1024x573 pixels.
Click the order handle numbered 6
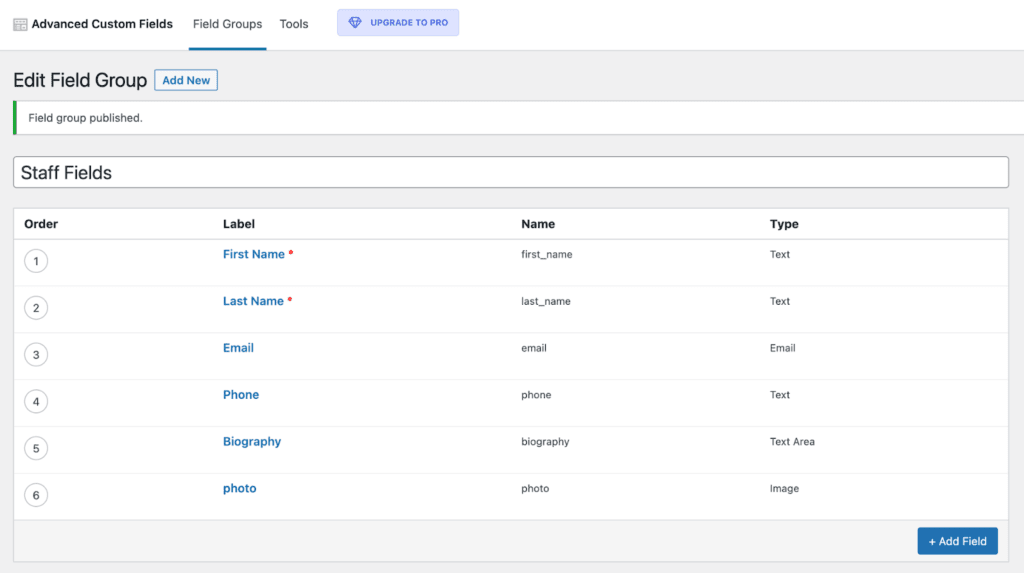click(36, 495)
